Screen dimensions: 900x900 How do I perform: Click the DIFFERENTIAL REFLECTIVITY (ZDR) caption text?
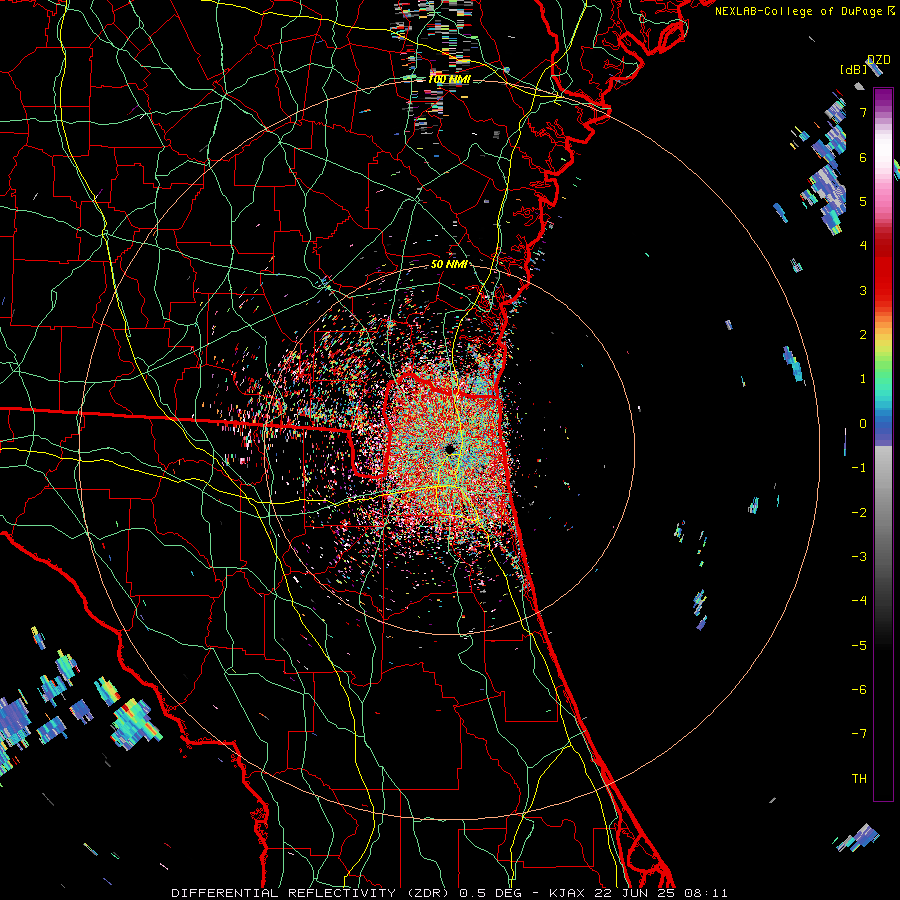pos(312,893)
